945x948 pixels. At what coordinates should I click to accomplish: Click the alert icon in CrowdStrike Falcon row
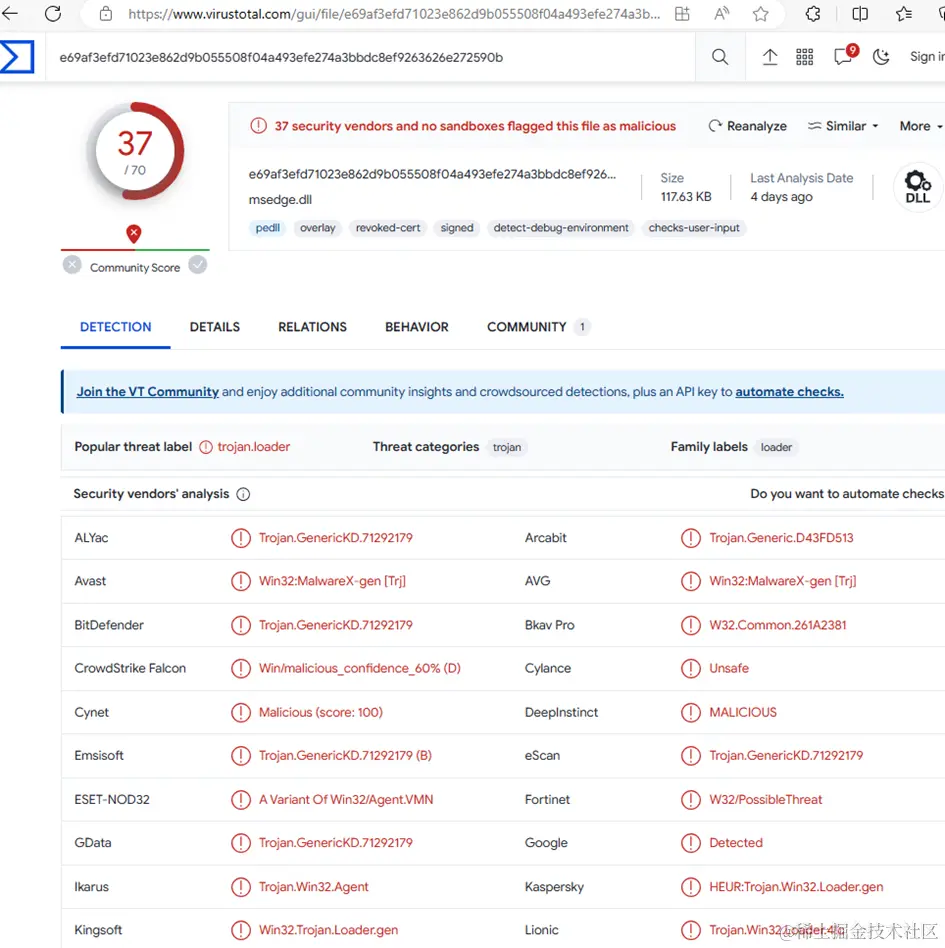[x=241, y=668]
